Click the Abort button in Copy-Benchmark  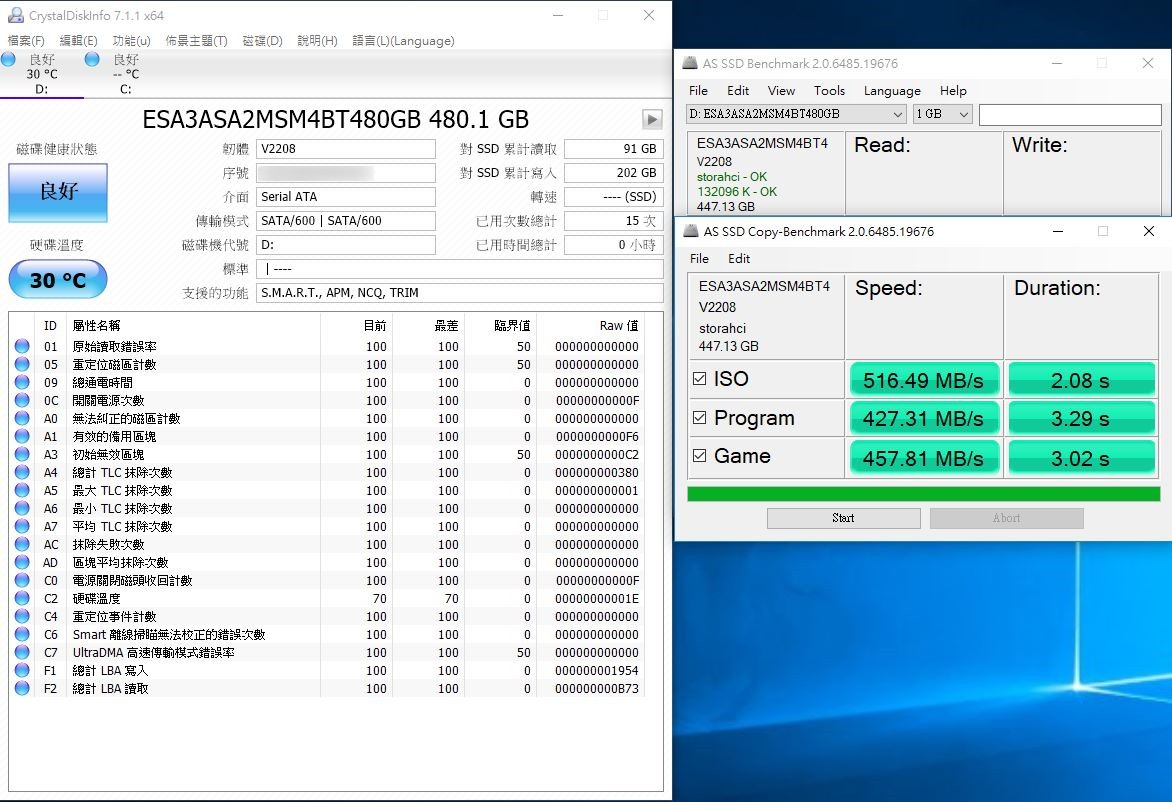pos(1006,518)
